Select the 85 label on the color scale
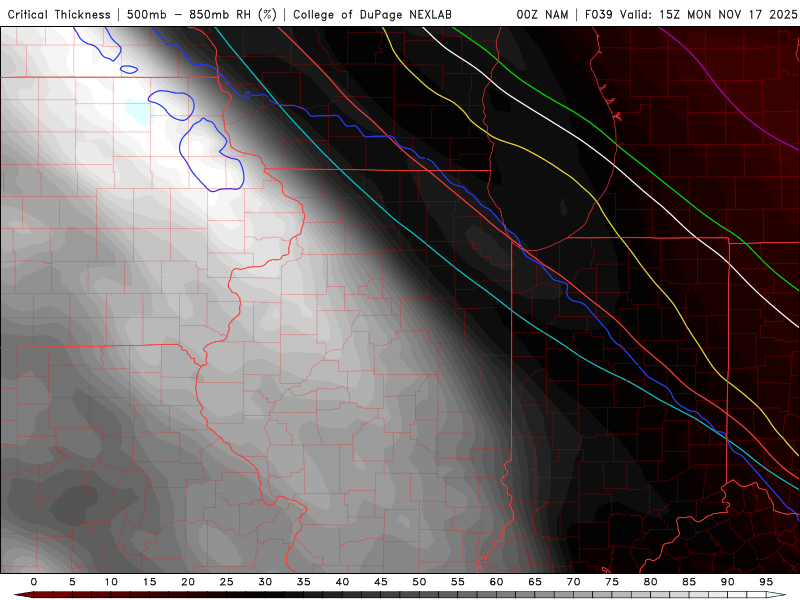 [x=689, y=582]
